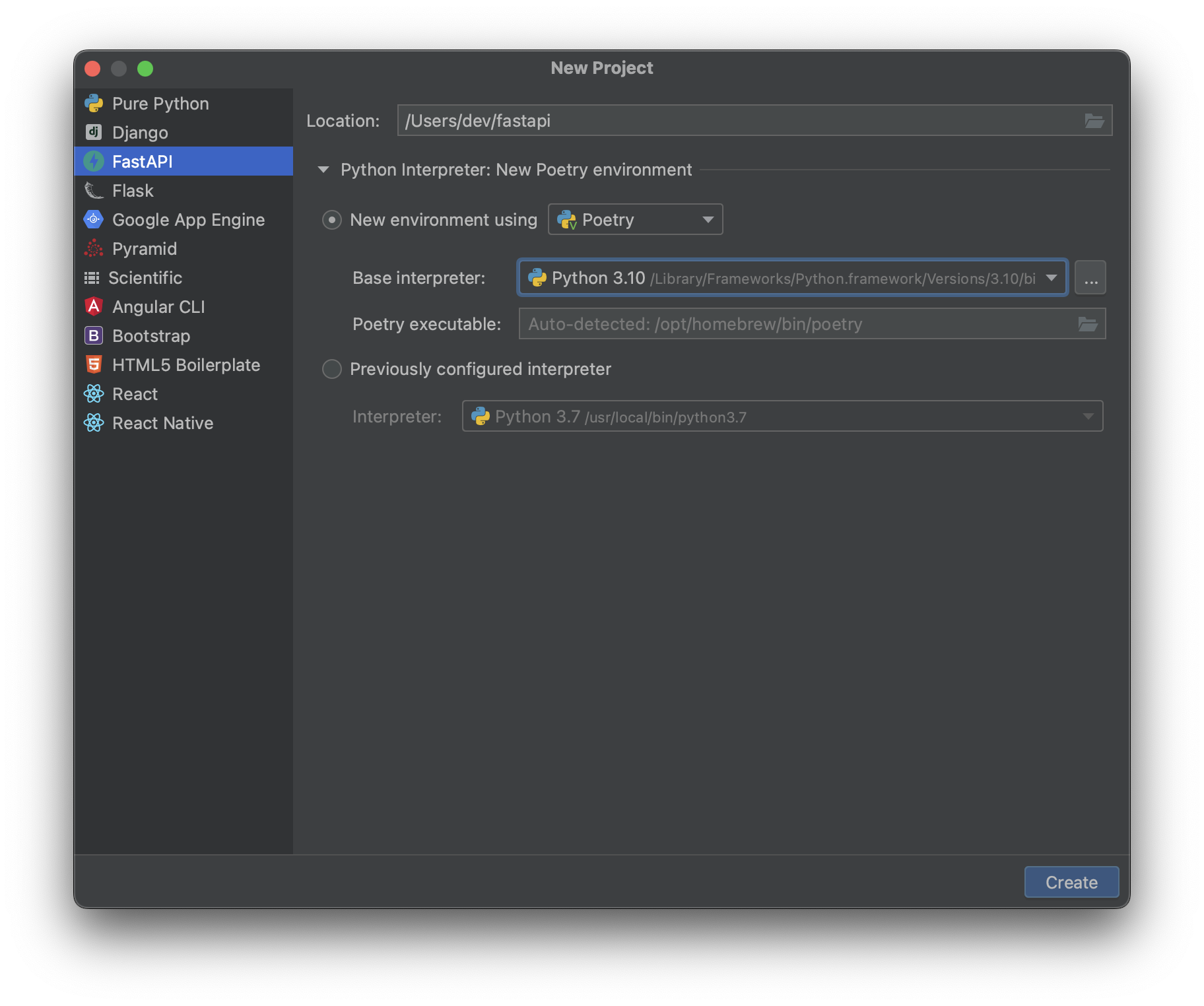Browse for Poetry executable path

1087,324
